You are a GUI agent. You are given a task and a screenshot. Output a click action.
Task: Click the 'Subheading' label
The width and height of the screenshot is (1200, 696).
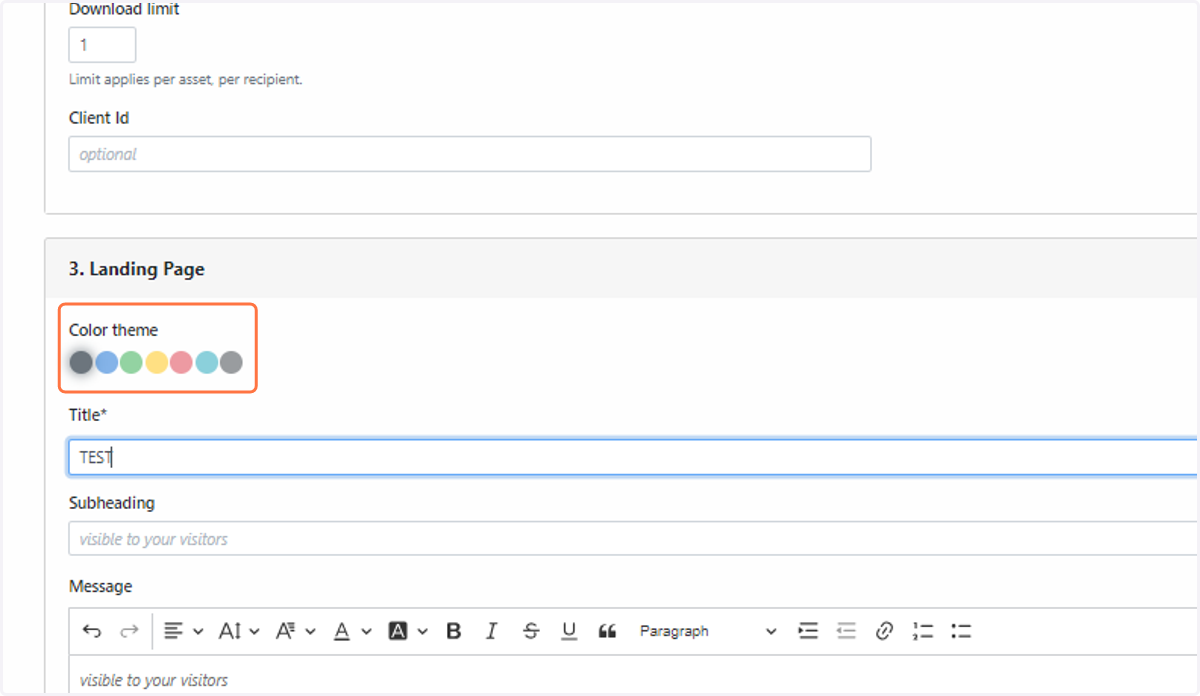[112, 503]
